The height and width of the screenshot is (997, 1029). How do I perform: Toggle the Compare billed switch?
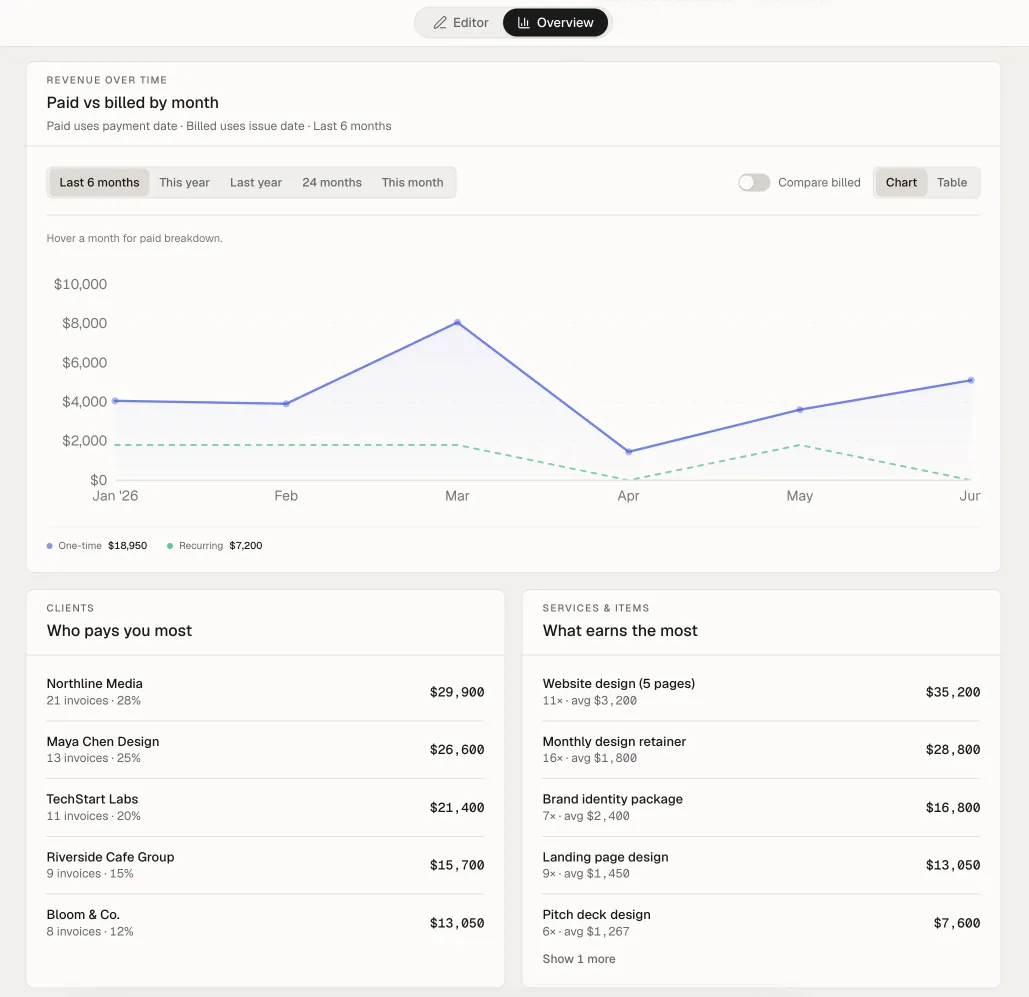pyautogui.click(x=753, y=182)
